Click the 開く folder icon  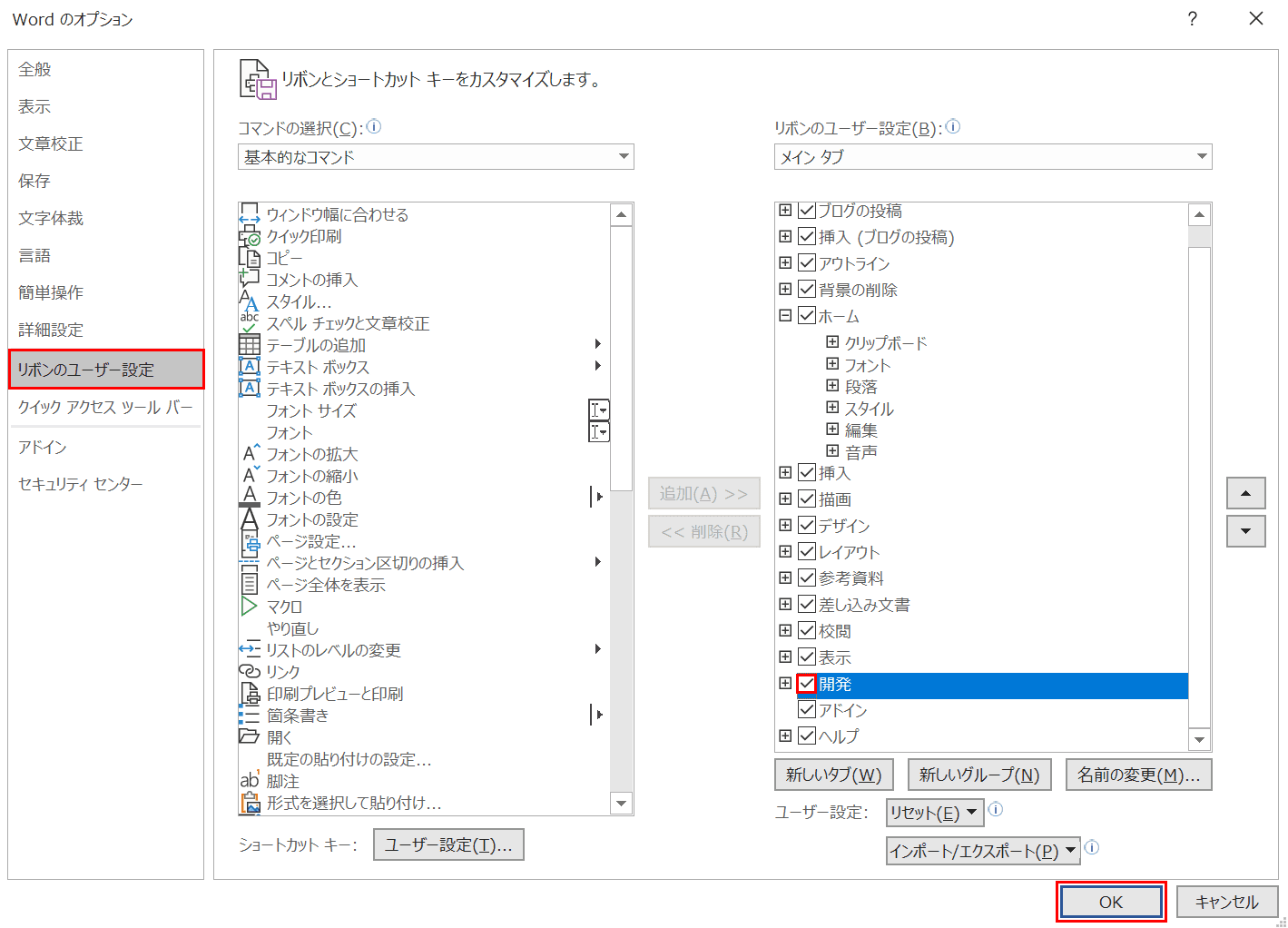(250, 737)
